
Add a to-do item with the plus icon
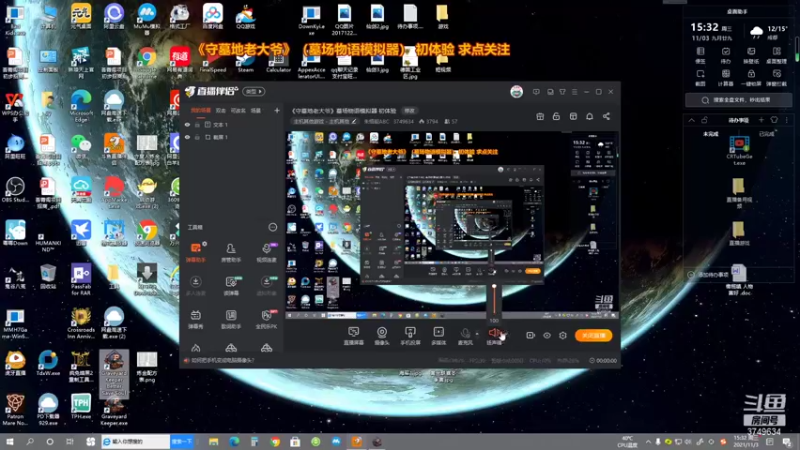click(x=761, y=120)
